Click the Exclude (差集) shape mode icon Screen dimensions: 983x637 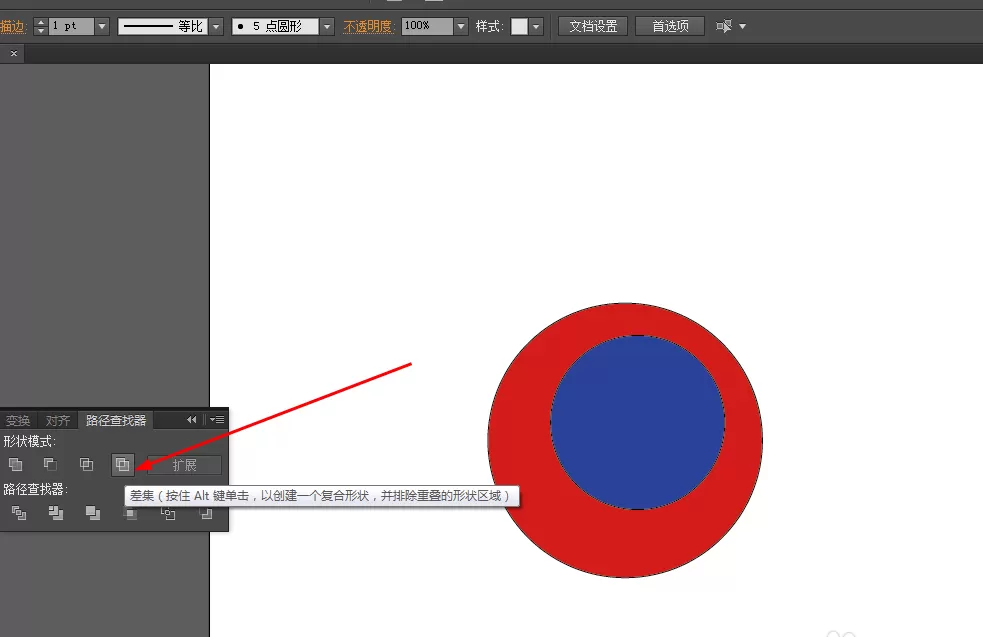[122, 465]
